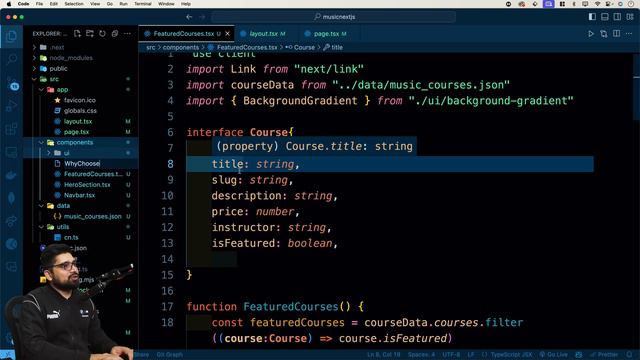Collapse the data folder

[x=41, y=206]
